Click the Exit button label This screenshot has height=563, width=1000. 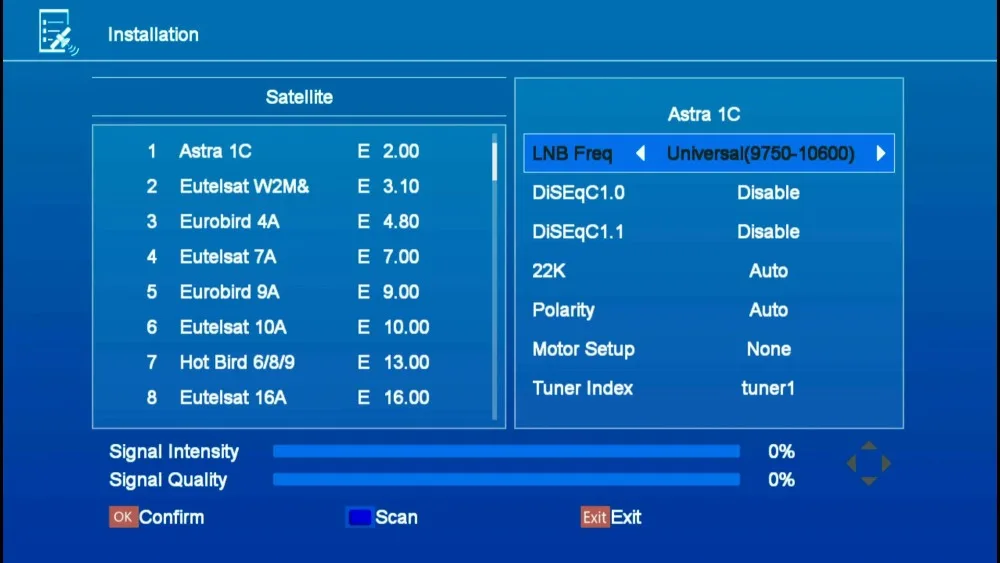point(626,517)
